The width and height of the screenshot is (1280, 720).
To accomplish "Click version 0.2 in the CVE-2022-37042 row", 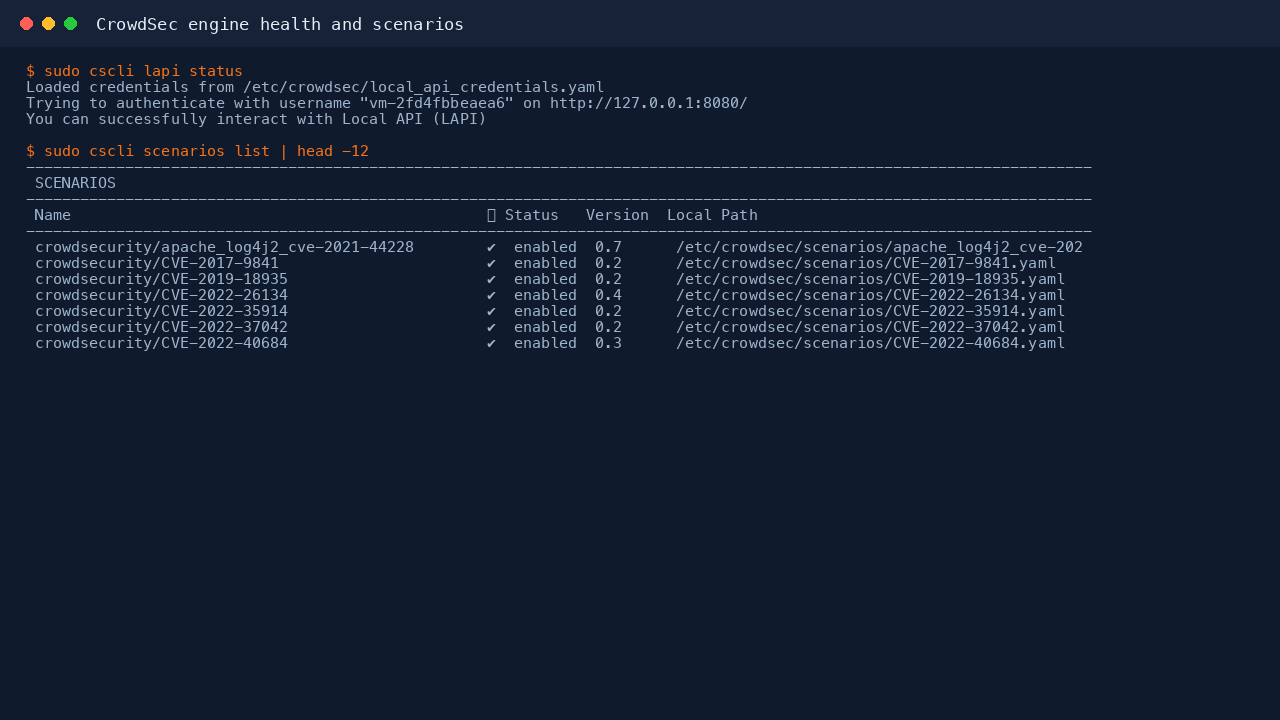I will pyautogui.click(x=608, y=327).
